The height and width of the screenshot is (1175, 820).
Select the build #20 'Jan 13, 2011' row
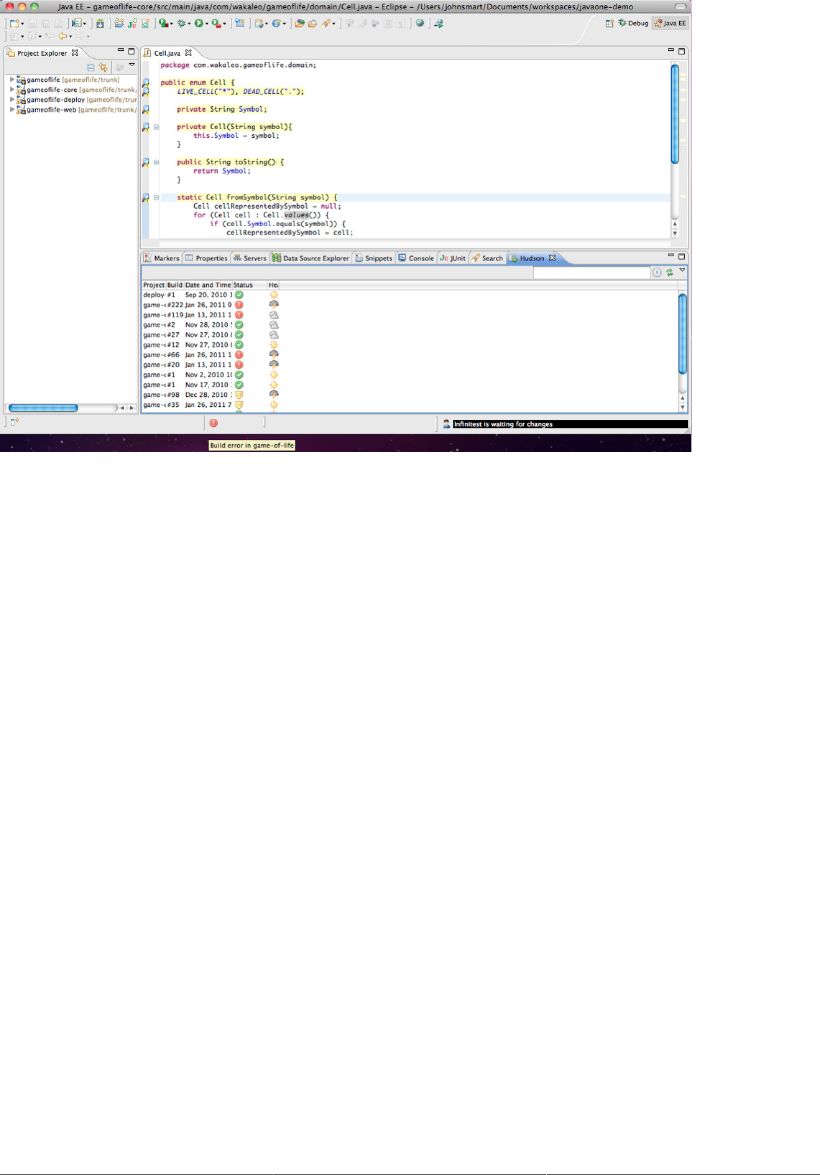[409, 365]
